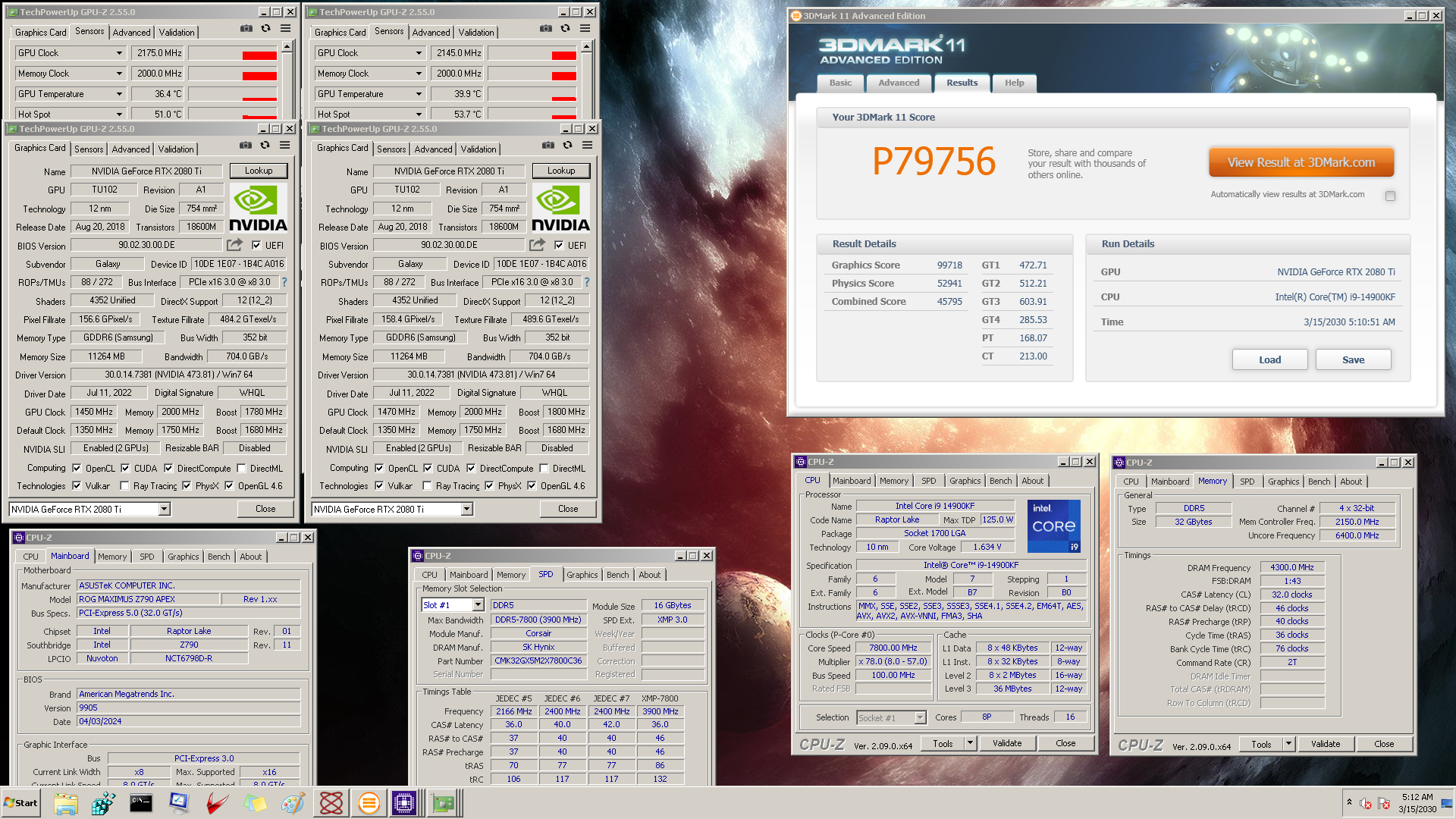Check automatically view results at 3DMark.com box
This screenshot has width=1456, height=819.
point(1390,196)
